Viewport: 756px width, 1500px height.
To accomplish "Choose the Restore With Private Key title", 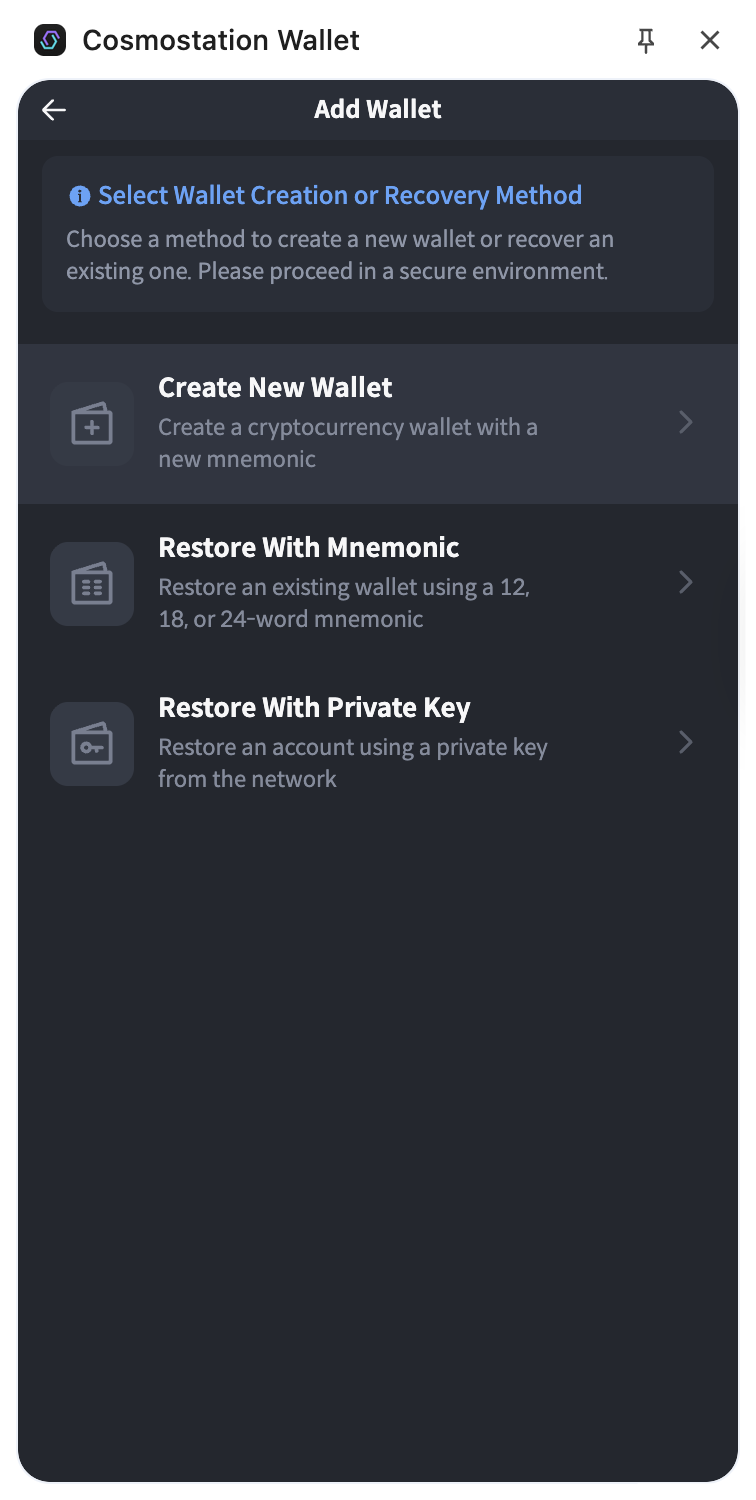I will point(314,708).
